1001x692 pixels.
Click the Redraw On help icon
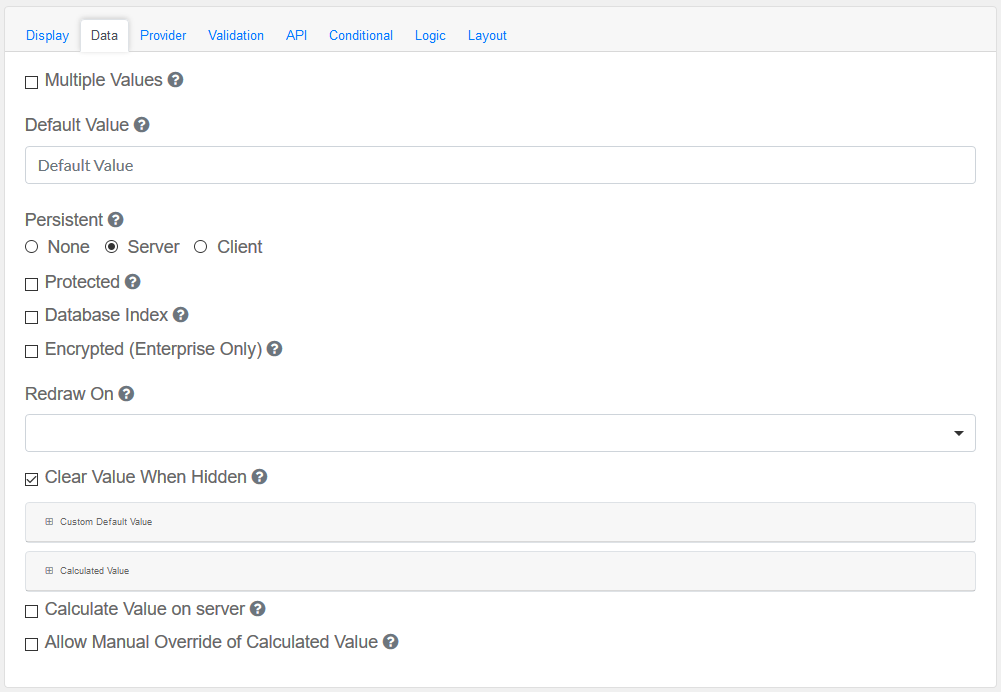127,394
